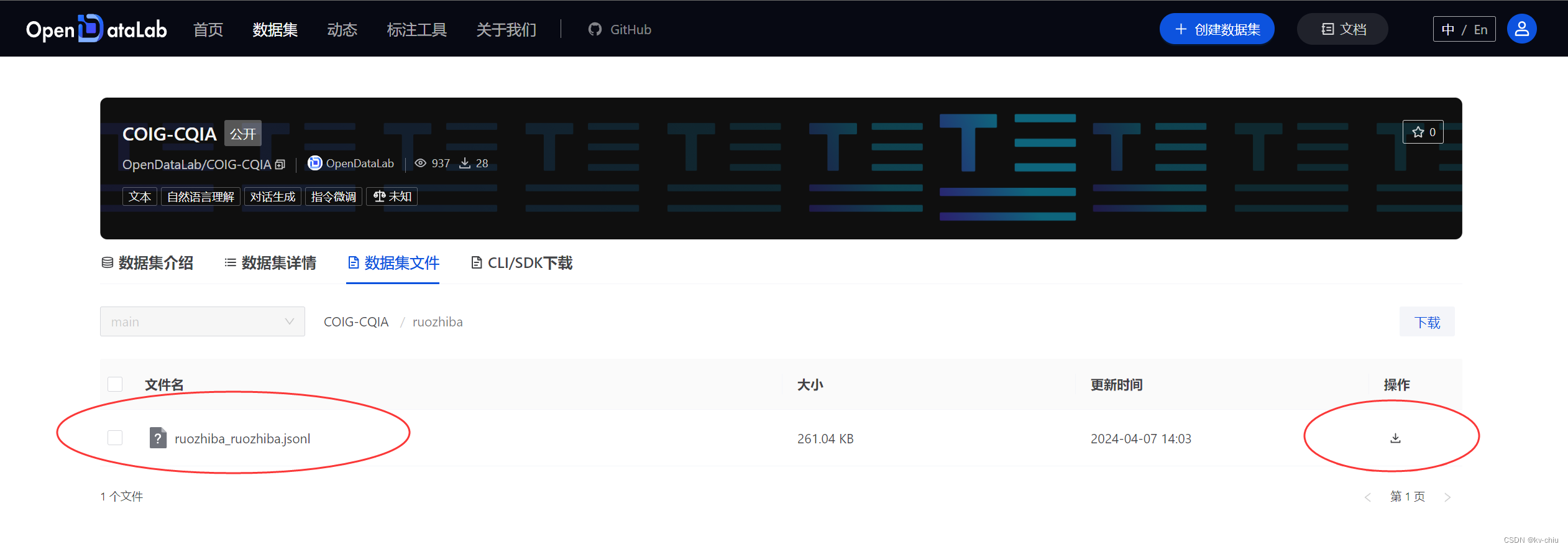Click the downloads icon showing 28
Viewport: 1568px width, 549px height.
[464, 163]
